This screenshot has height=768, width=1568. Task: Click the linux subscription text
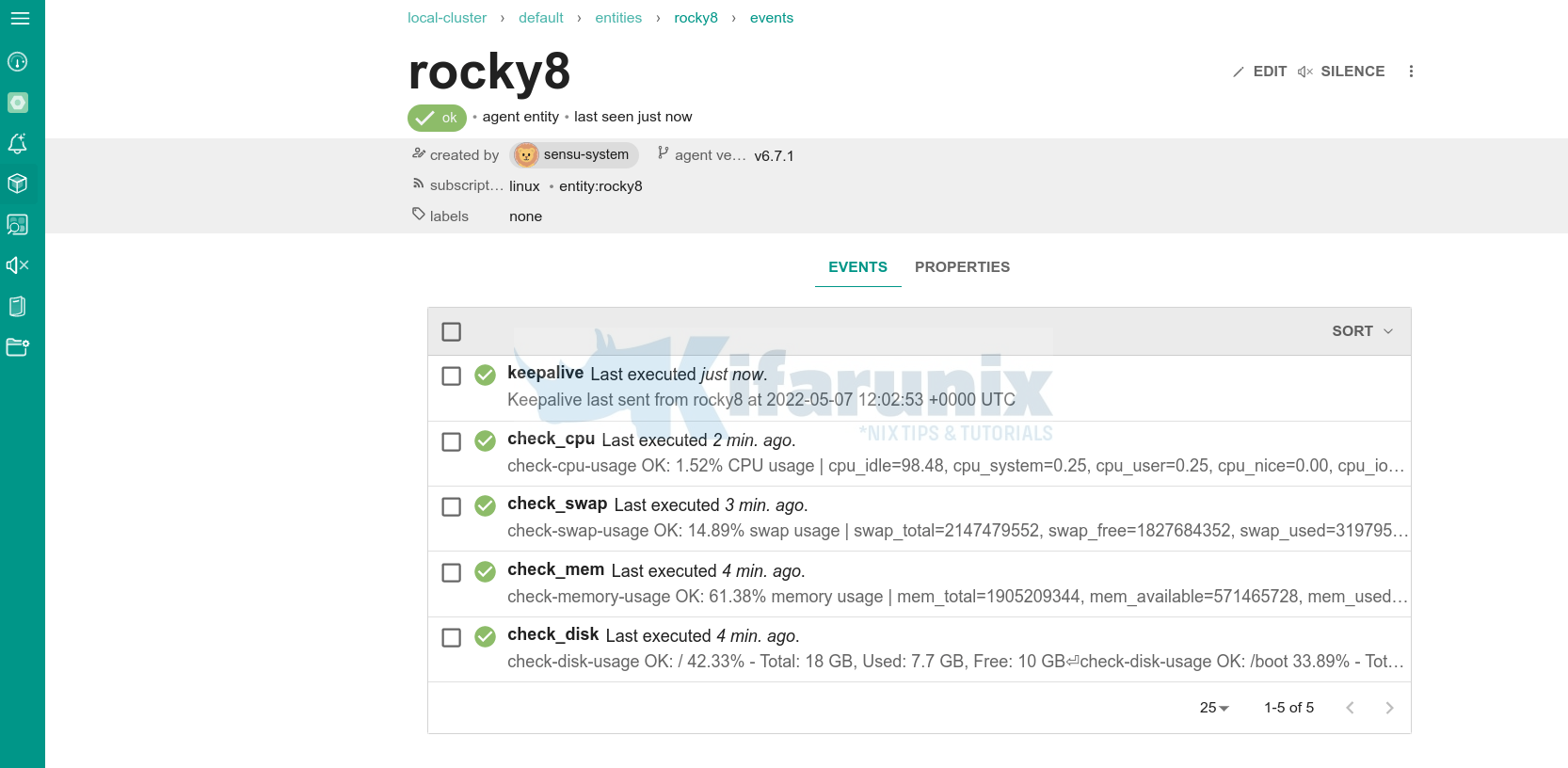[x=524, y=186]
